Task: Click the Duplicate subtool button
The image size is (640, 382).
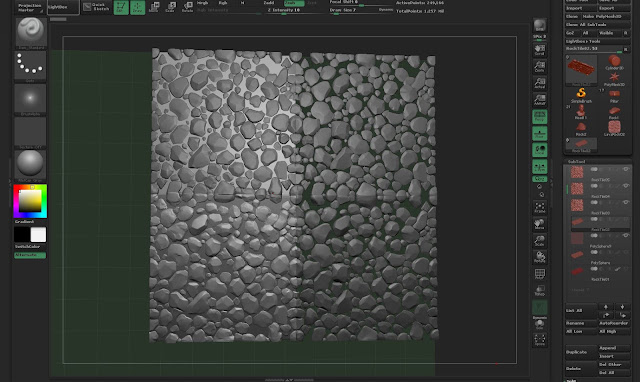Action: coord(580,352)
